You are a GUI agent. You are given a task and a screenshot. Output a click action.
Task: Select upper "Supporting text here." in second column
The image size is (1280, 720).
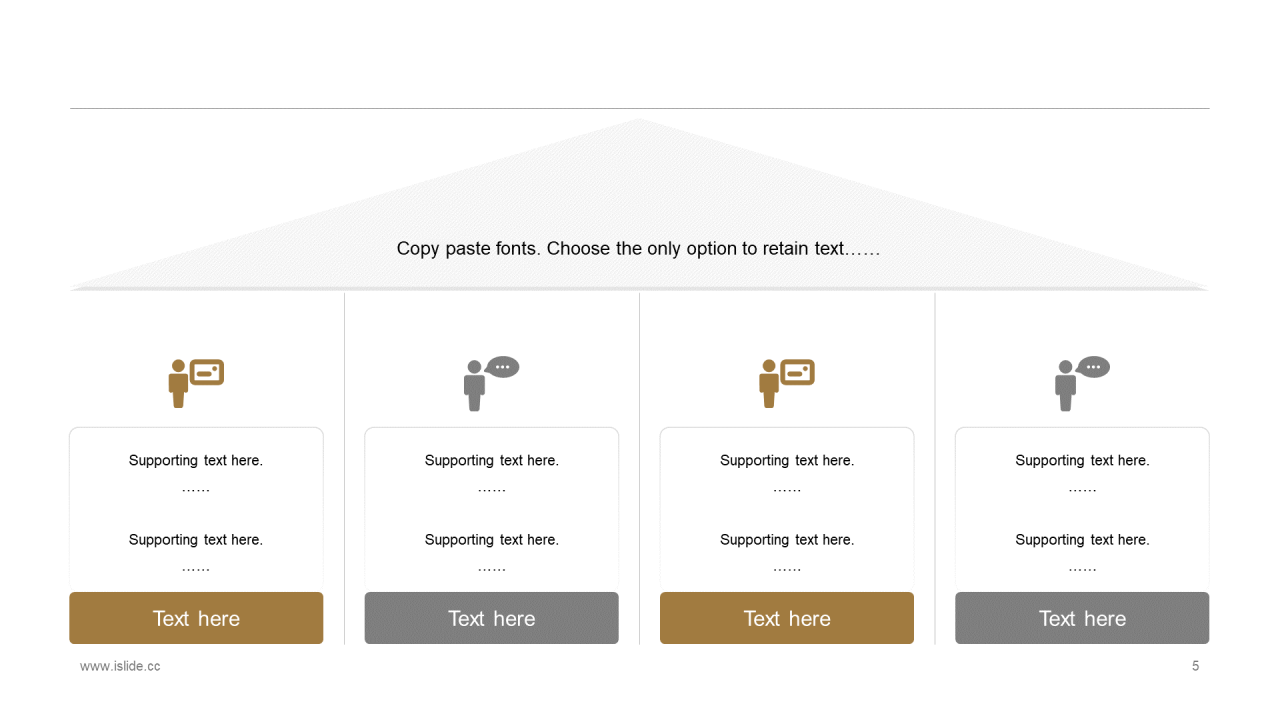click(491, 460)
